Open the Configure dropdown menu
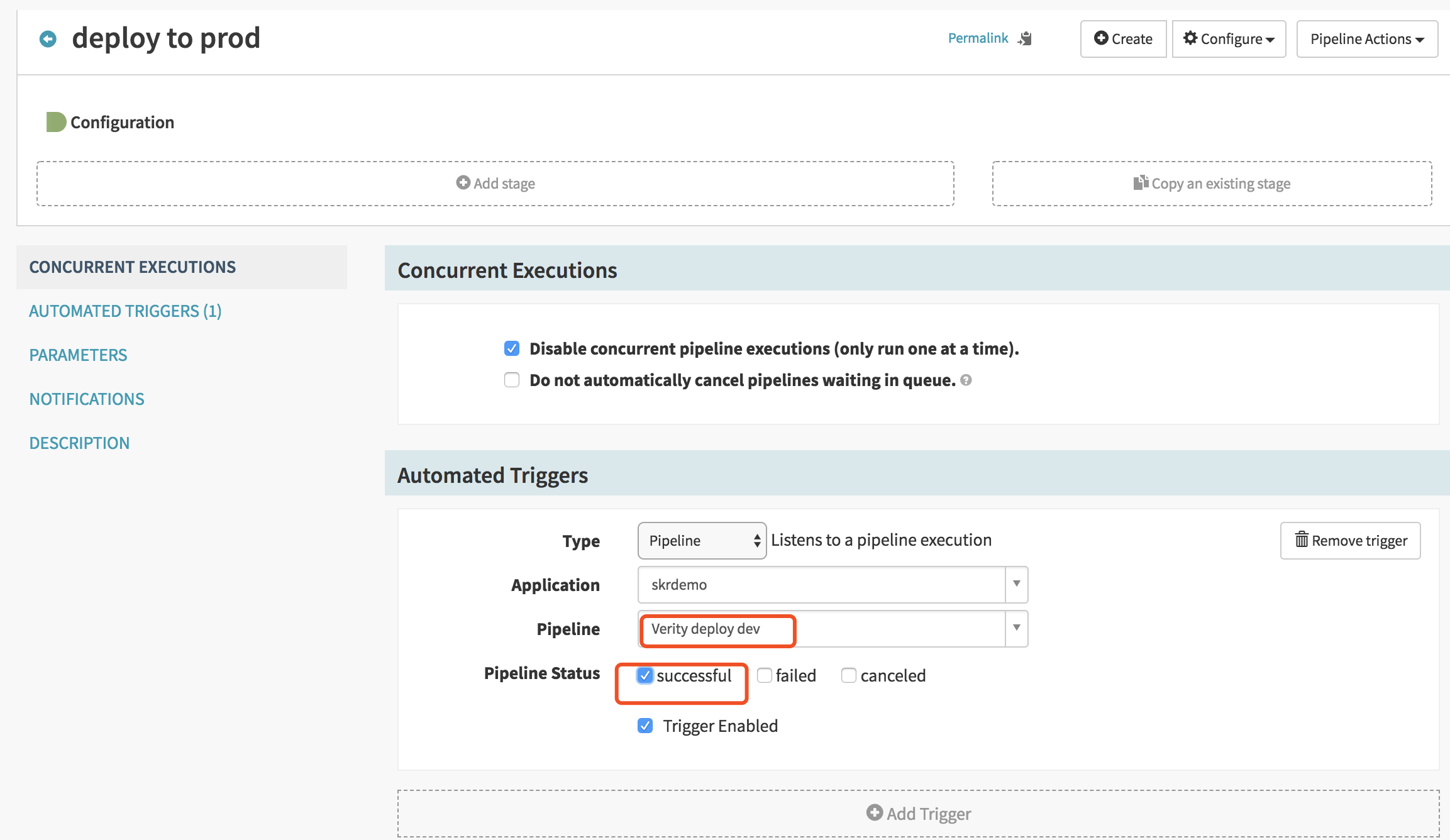This screenshot has height=840, width=1450. coord(1229,39)
